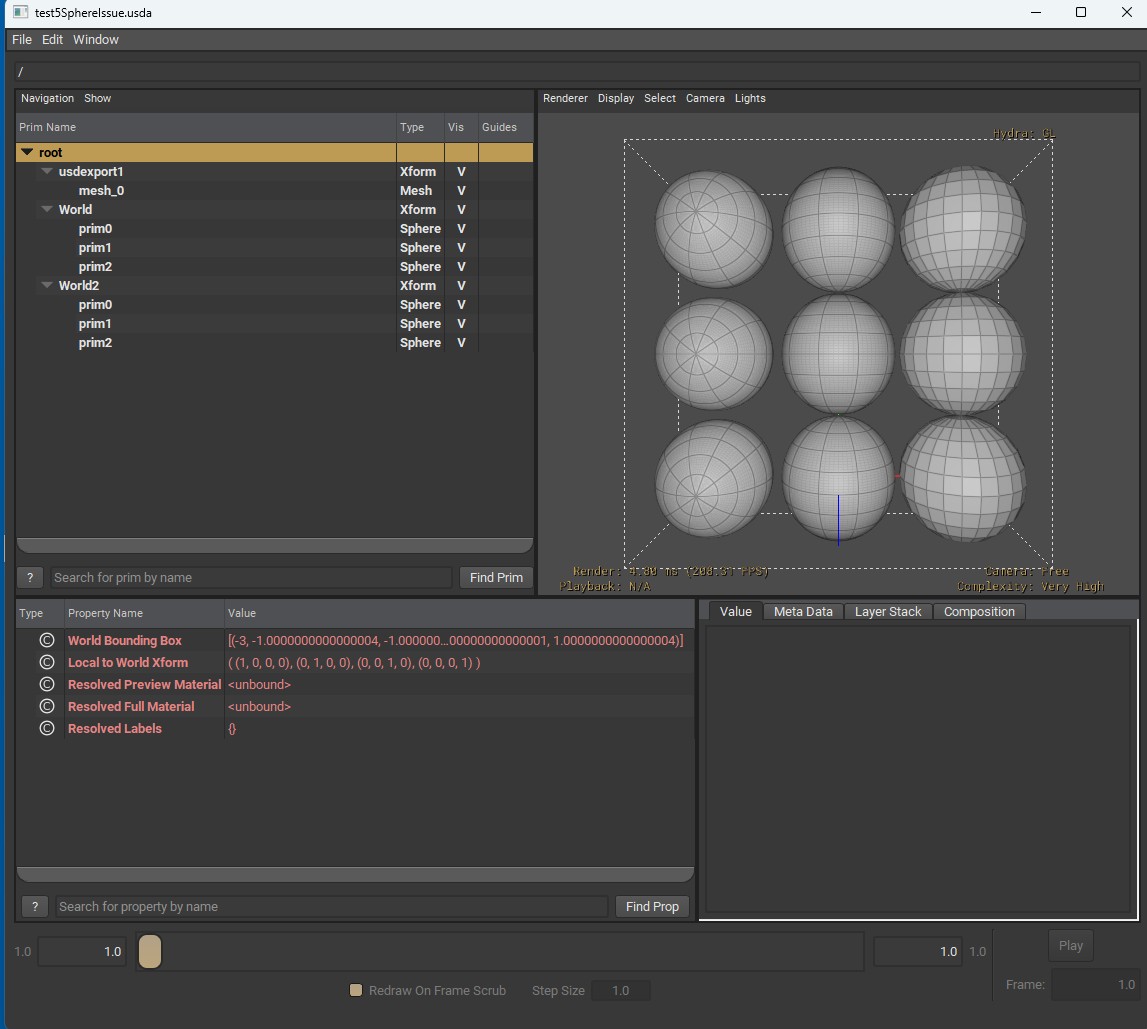The image size is (1147, 1029).
Task: Click the Find Prop button
Action: click(x=652, y=907)
